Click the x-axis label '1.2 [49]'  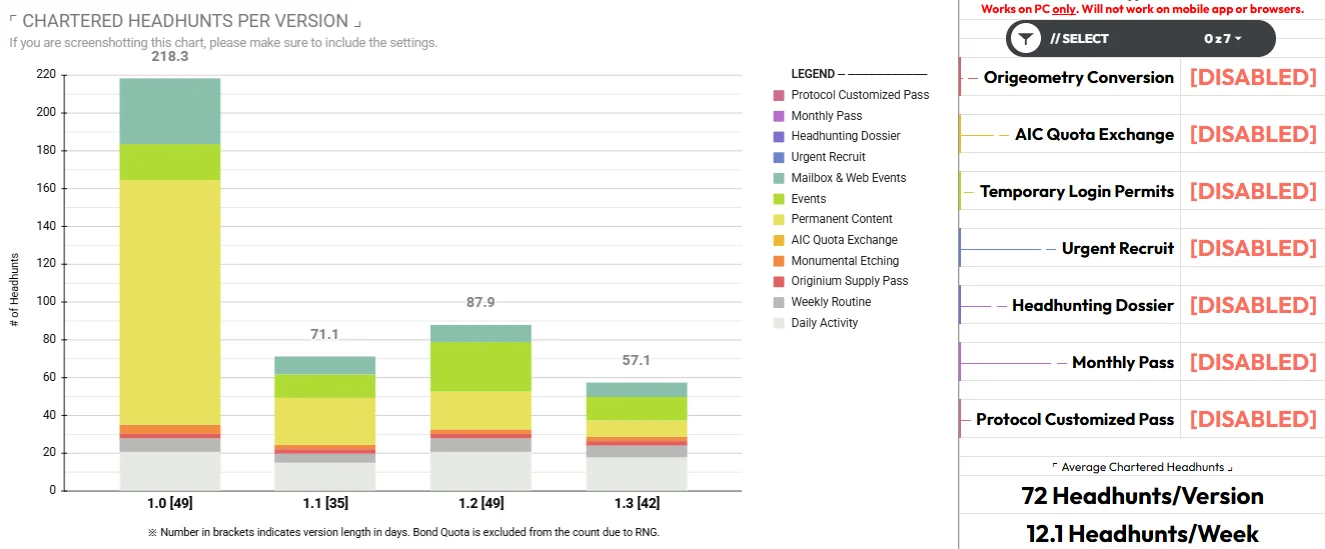click(481, 505)
